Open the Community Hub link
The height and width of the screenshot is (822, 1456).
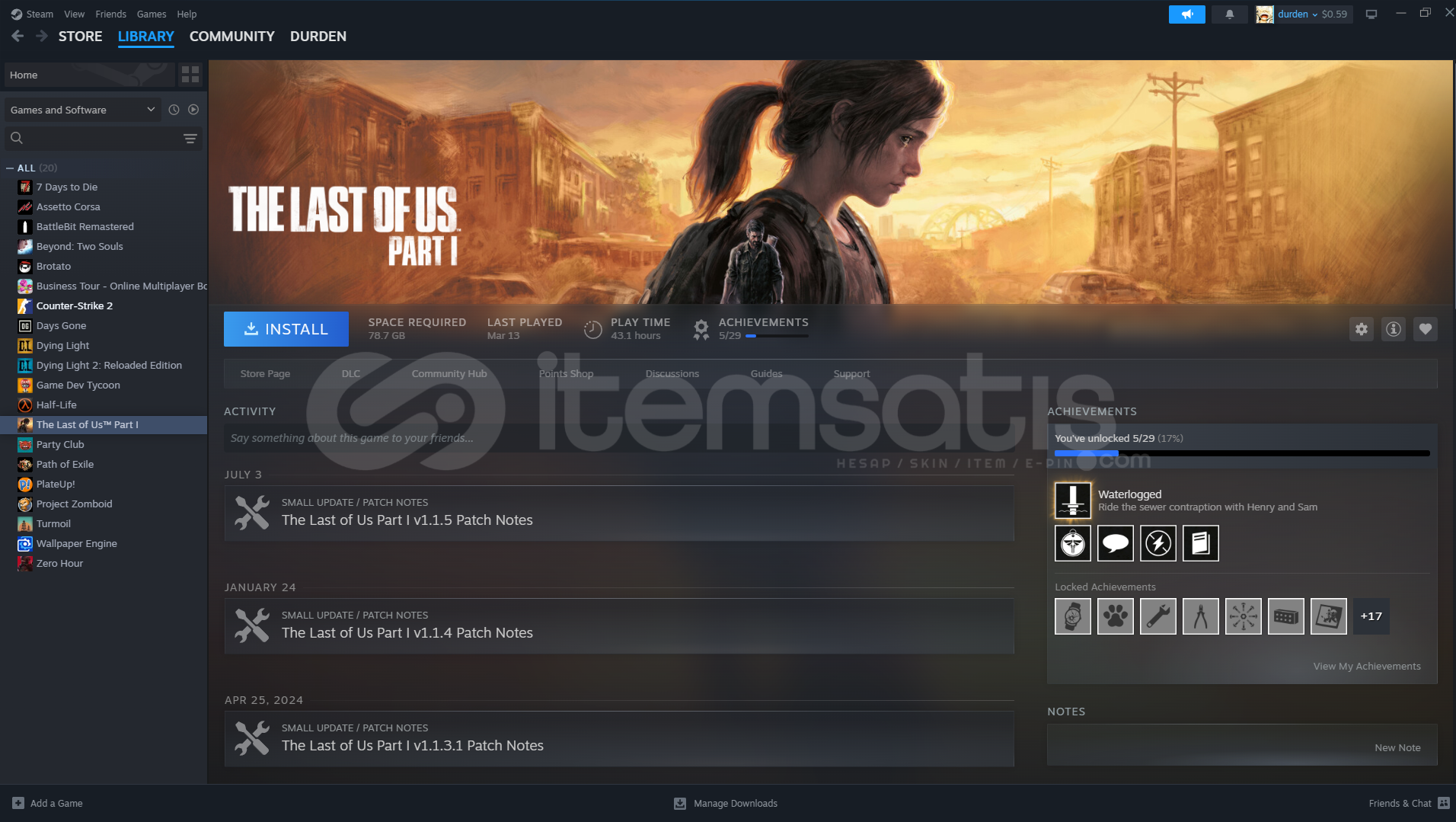click(x=449, y=373)
